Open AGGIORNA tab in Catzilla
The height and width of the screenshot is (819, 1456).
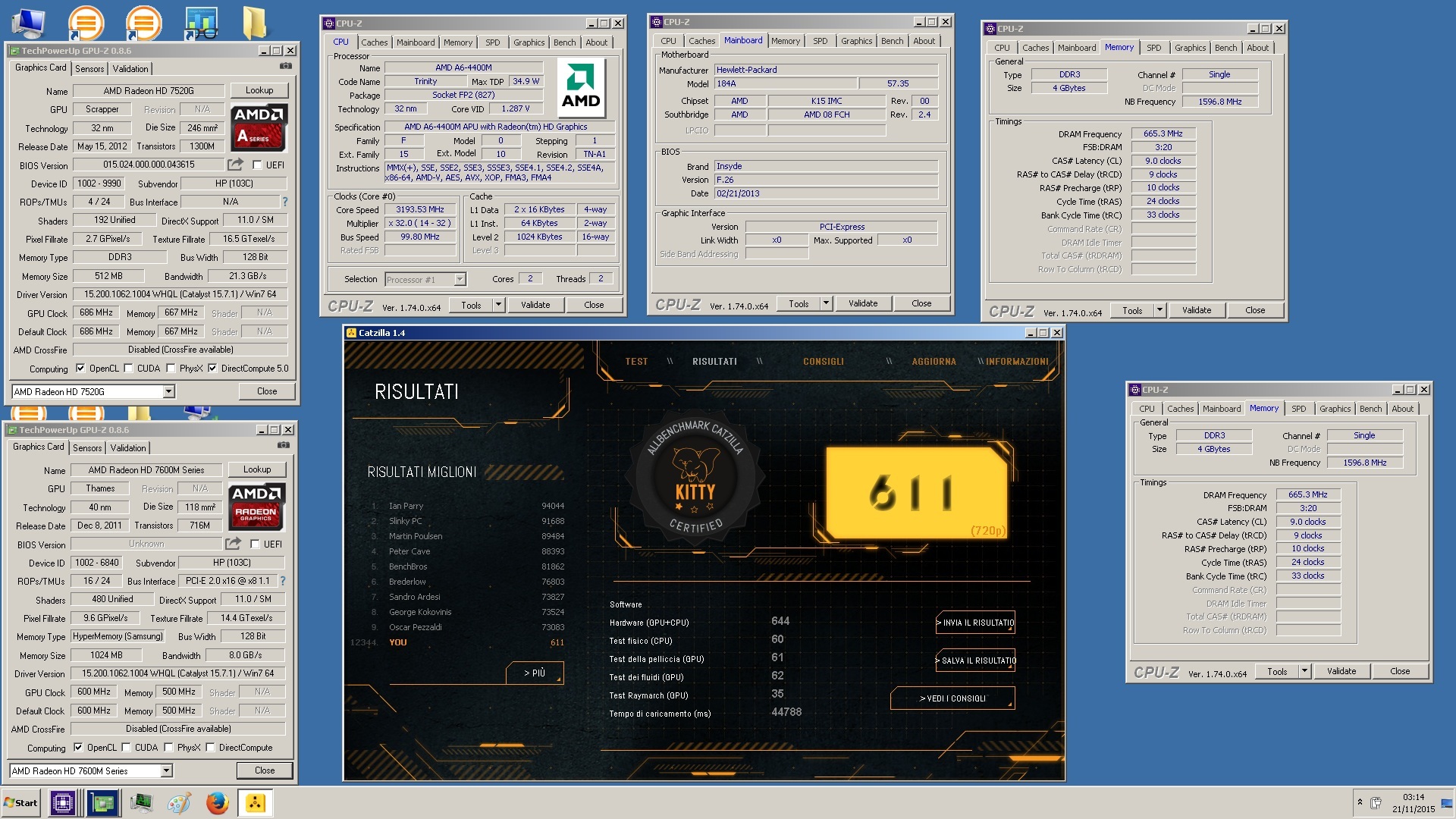(934, 362)
